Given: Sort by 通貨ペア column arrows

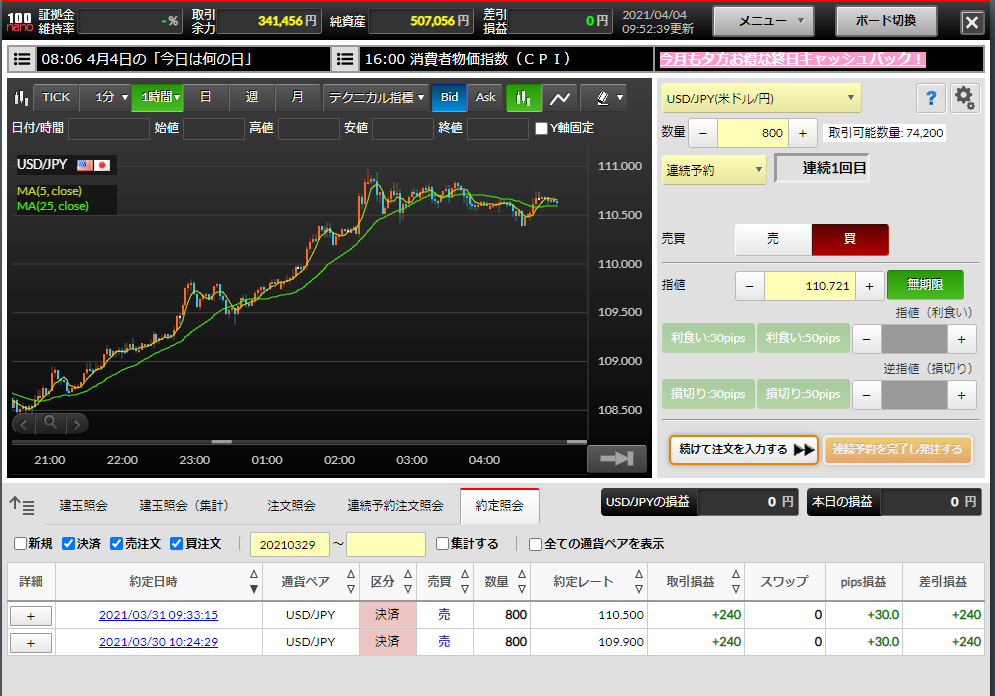Looking at the screenshot, I should [351, 581].
